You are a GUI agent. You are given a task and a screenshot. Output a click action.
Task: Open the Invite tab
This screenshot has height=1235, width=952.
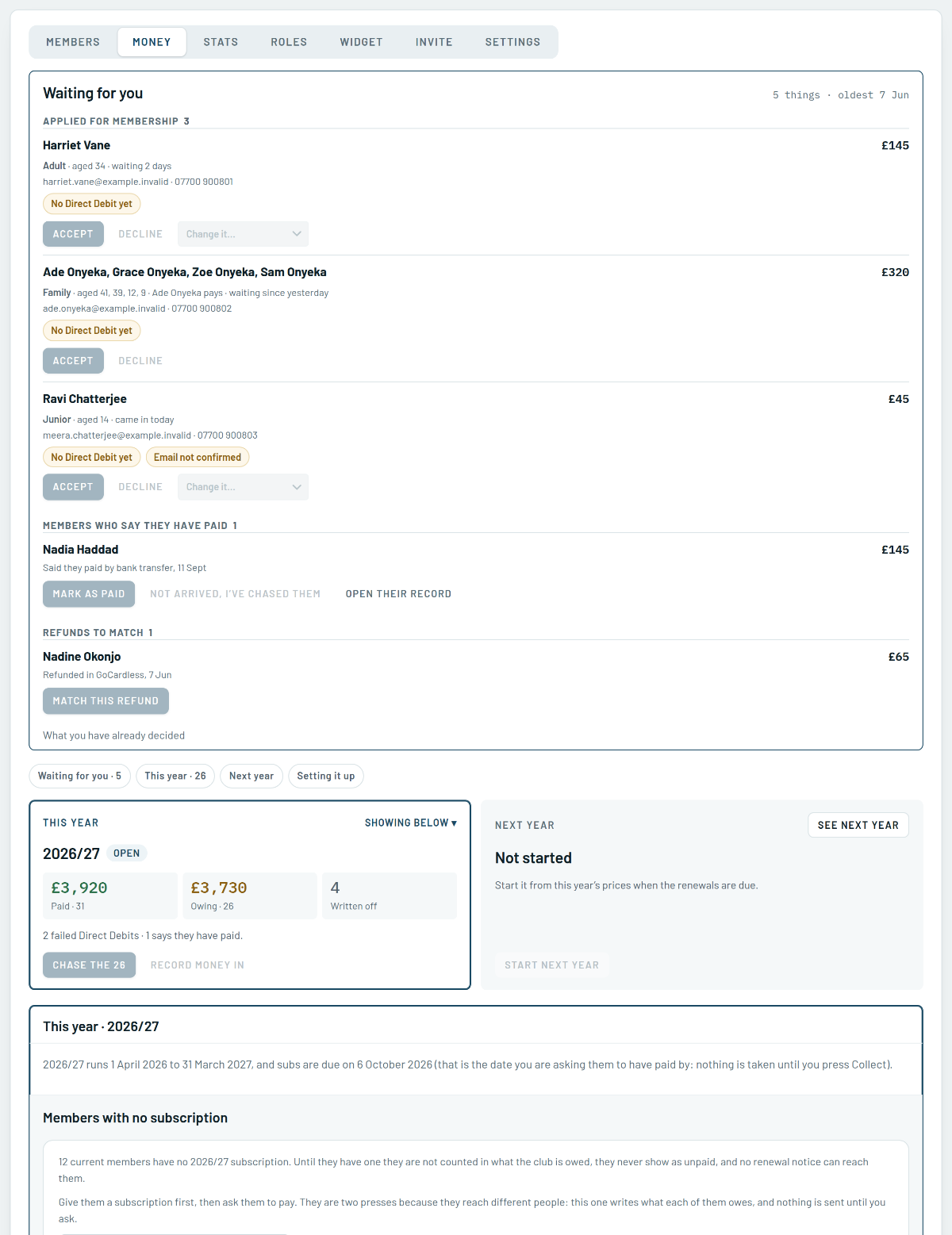(434, 42)
